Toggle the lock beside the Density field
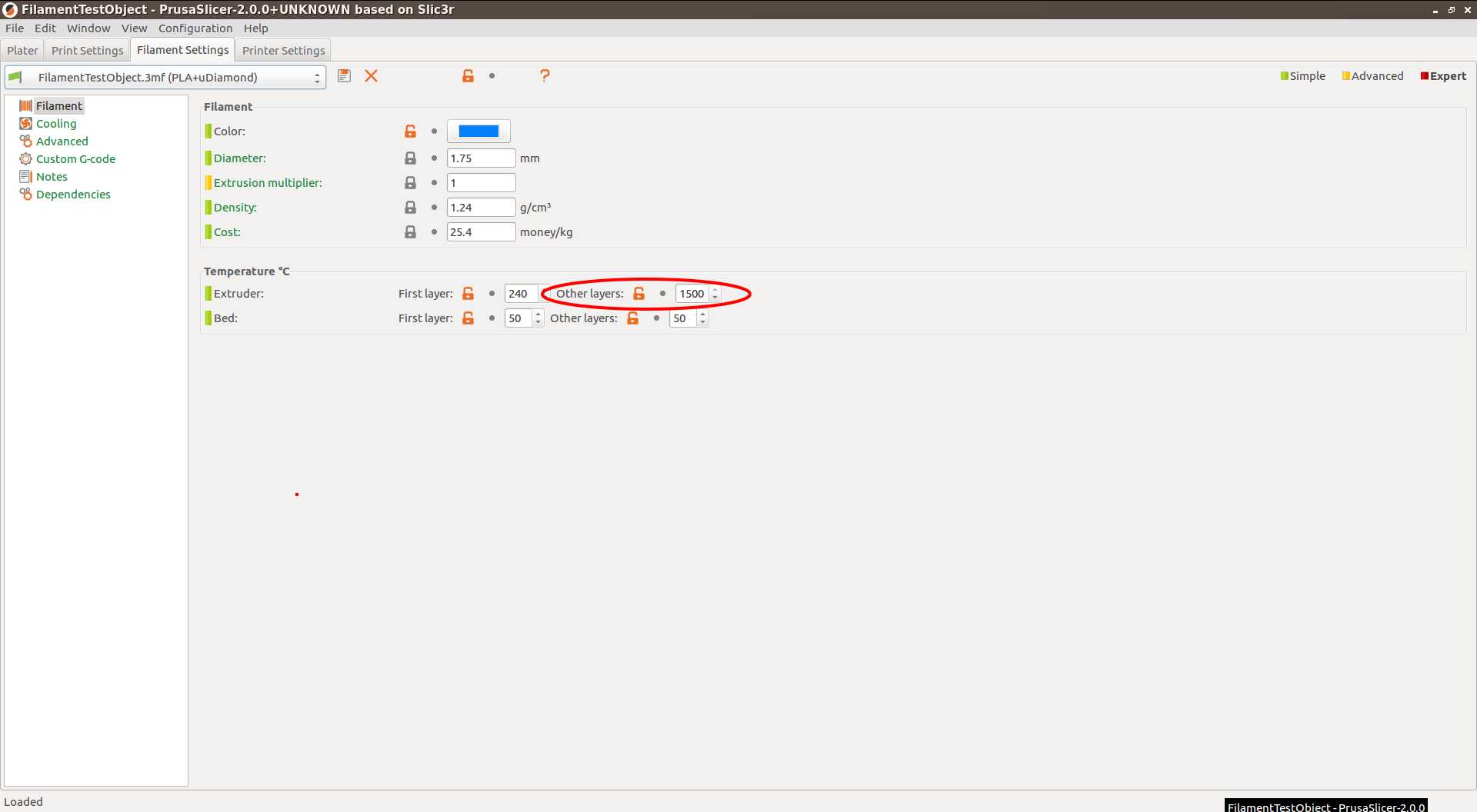This screenshot has width=1477, height=812. (410, 207)
